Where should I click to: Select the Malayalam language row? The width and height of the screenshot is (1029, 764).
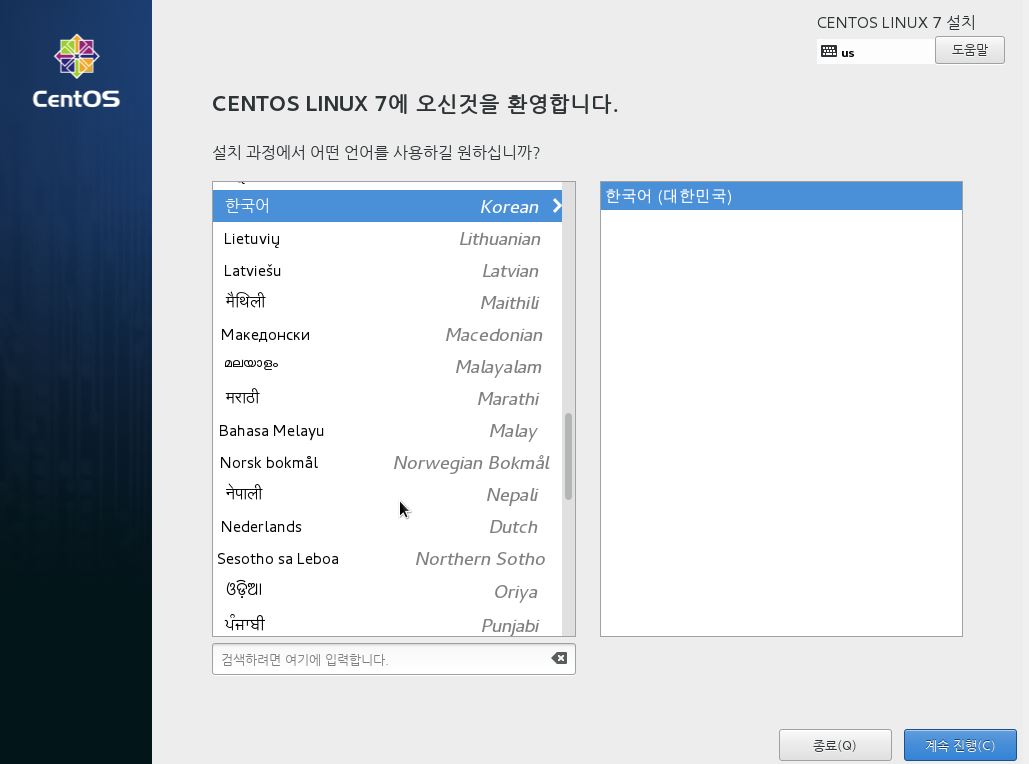387,366
